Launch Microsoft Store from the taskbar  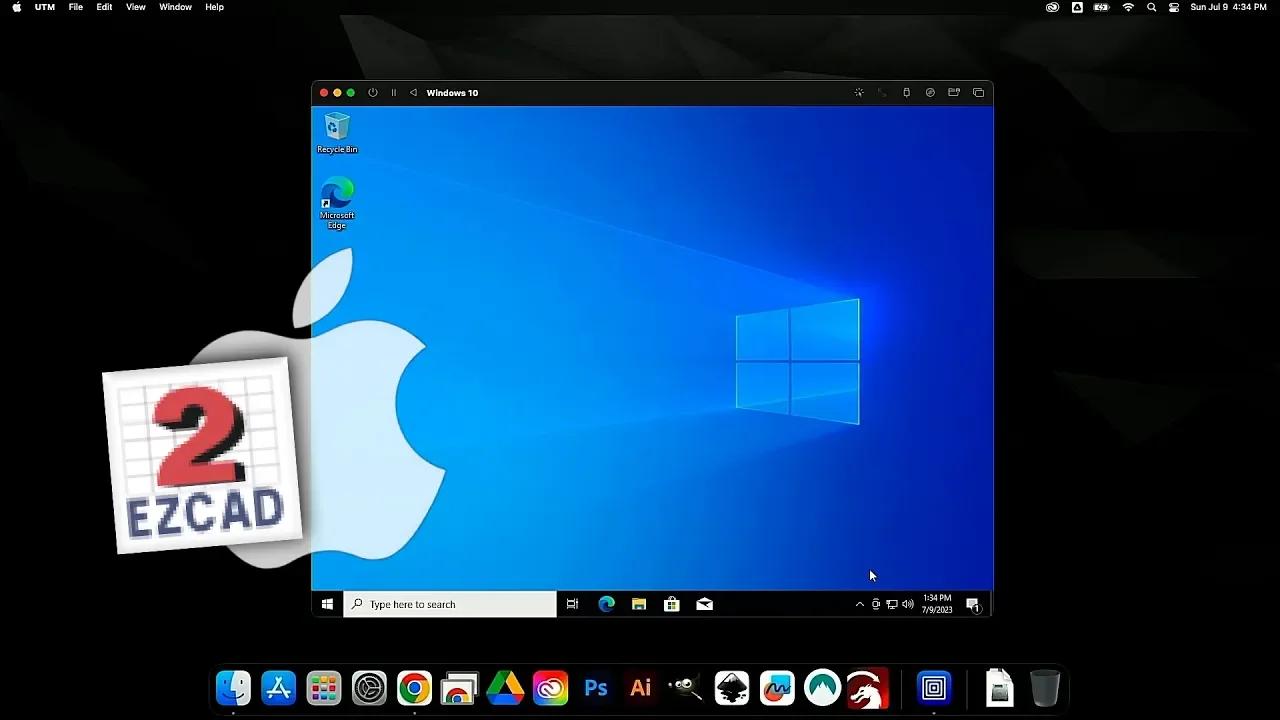click(x=672, y=604)
